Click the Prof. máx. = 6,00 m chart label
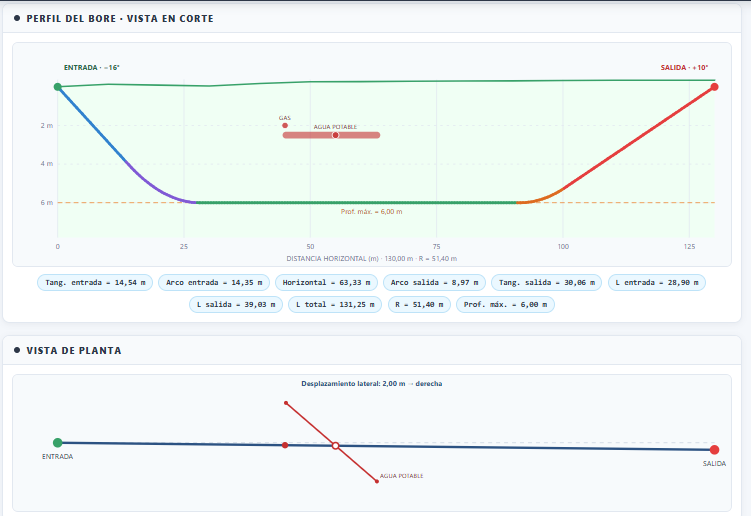This screenshot has width=751, height=516. pos(371,212)
